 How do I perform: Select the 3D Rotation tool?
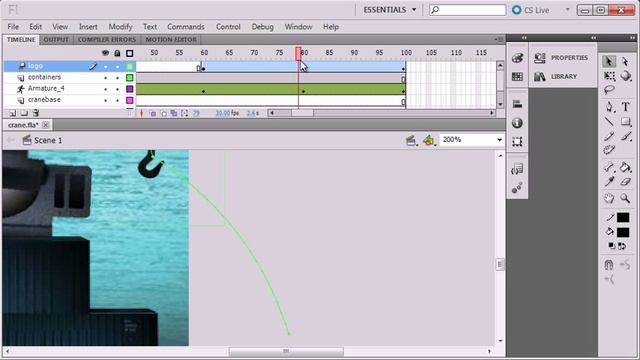[x=625, y=76]
